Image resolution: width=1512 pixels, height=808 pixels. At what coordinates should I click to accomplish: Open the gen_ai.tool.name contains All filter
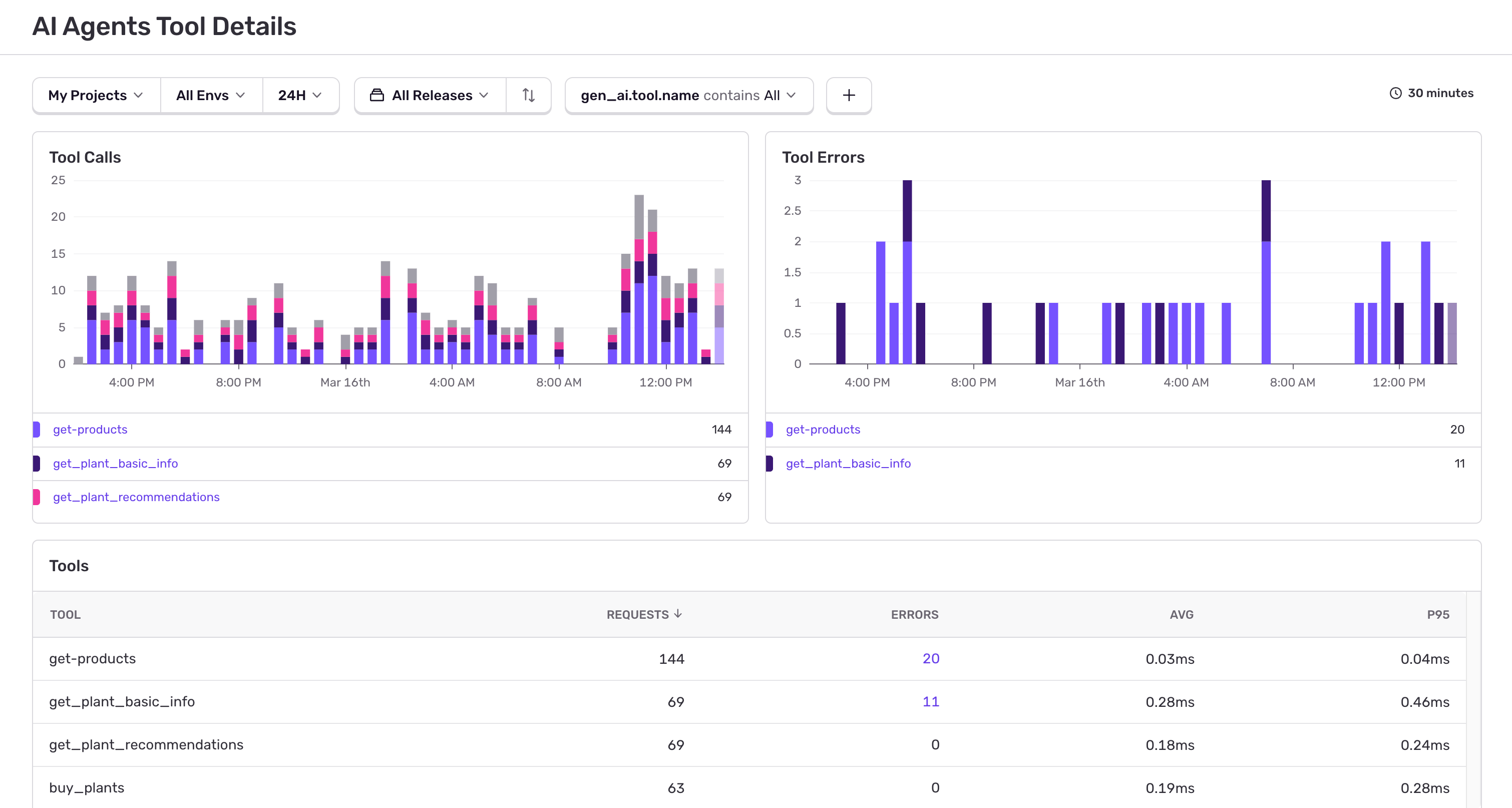coord(688,95)
